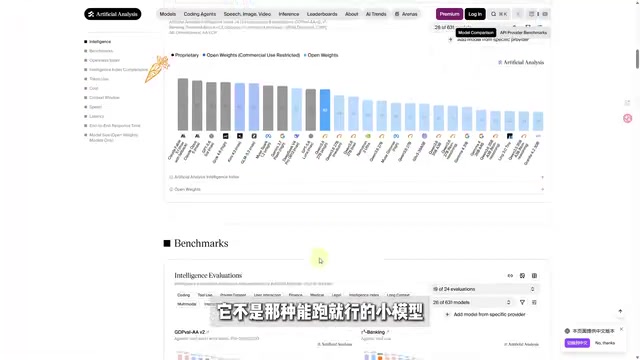Select the Model Comparison tab
This screenshot has height=360, width=640.
[x=476, y=33]
